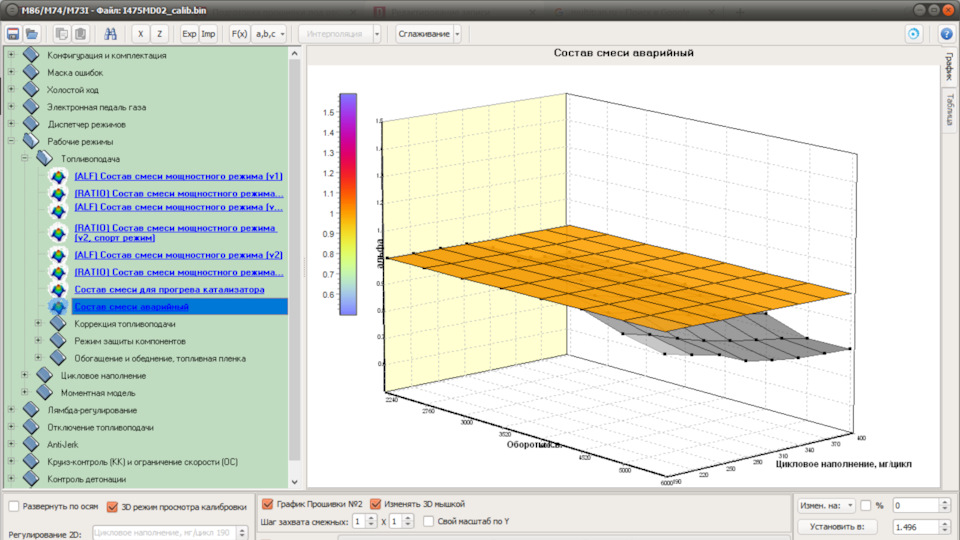Select Электронная педаль газа tree item

(x=97, y=107)
